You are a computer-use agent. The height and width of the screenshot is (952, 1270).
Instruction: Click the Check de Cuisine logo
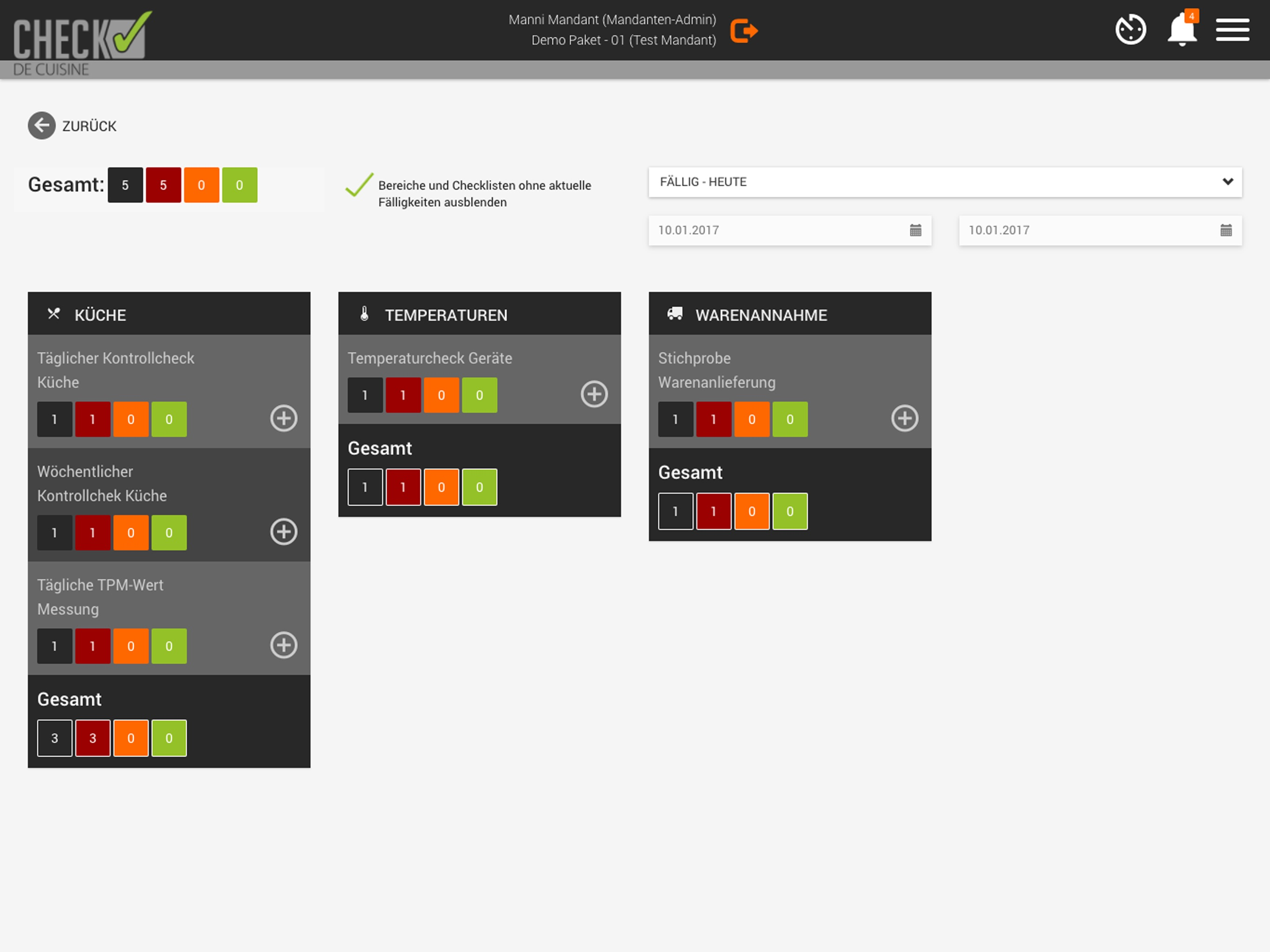[x=82, y=43]
